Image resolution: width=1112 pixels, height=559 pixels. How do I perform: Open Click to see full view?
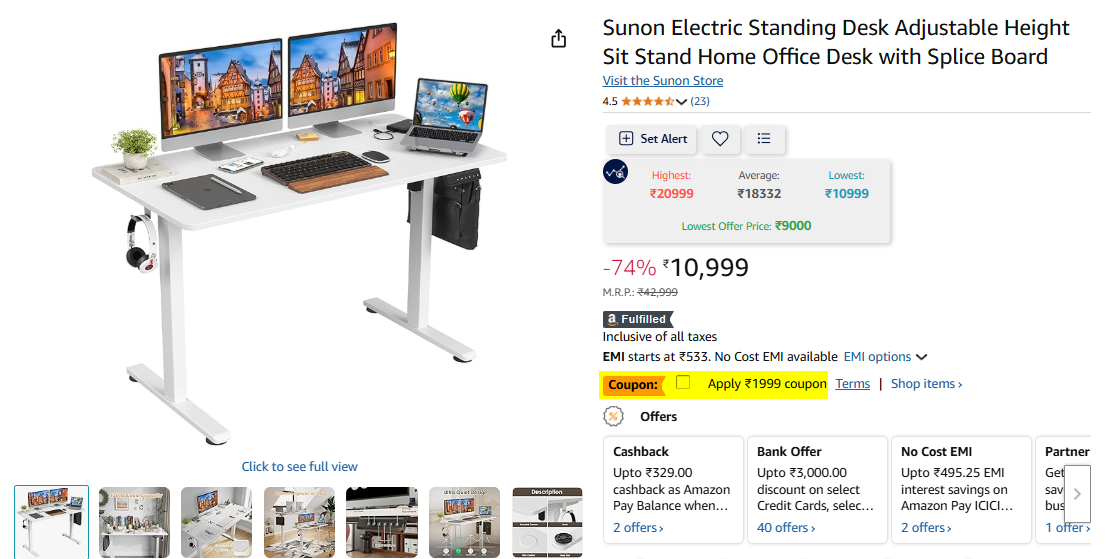point(299,467)
